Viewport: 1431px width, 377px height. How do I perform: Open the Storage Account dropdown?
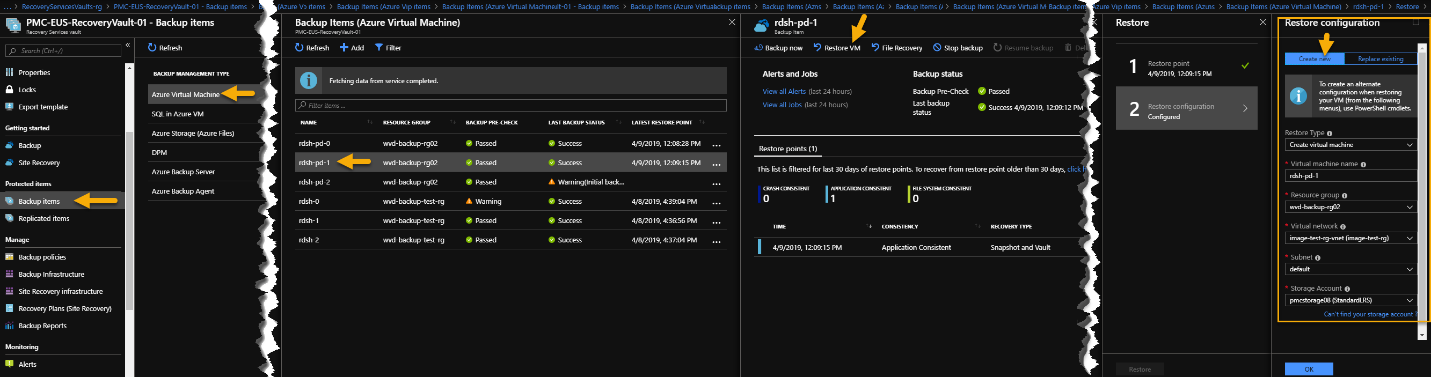(x=1350, y=300)
